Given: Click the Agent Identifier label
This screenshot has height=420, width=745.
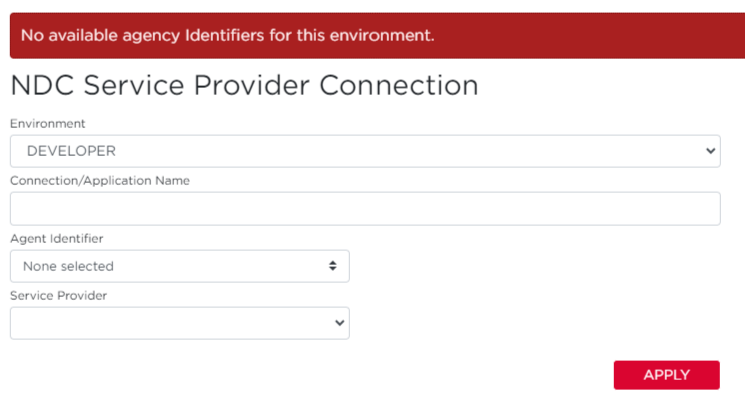Looking at the screenshot, I should pyautogui.click(x=57, y=239).
